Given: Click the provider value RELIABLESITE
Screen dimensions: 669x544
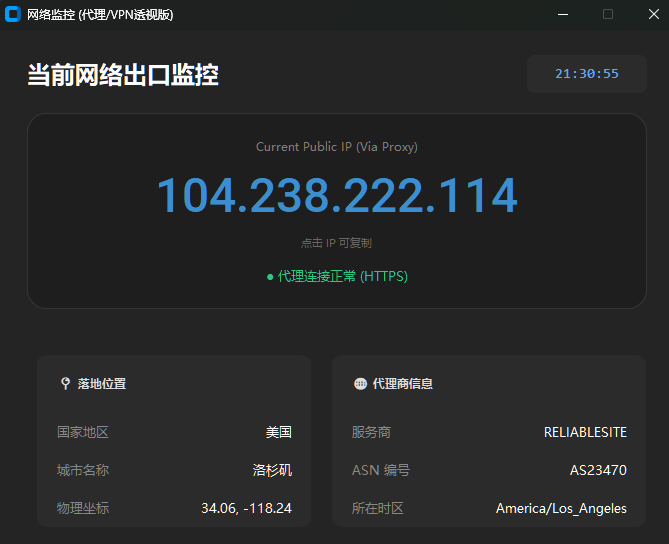Looking at the screenshot, I should [585, 432].
